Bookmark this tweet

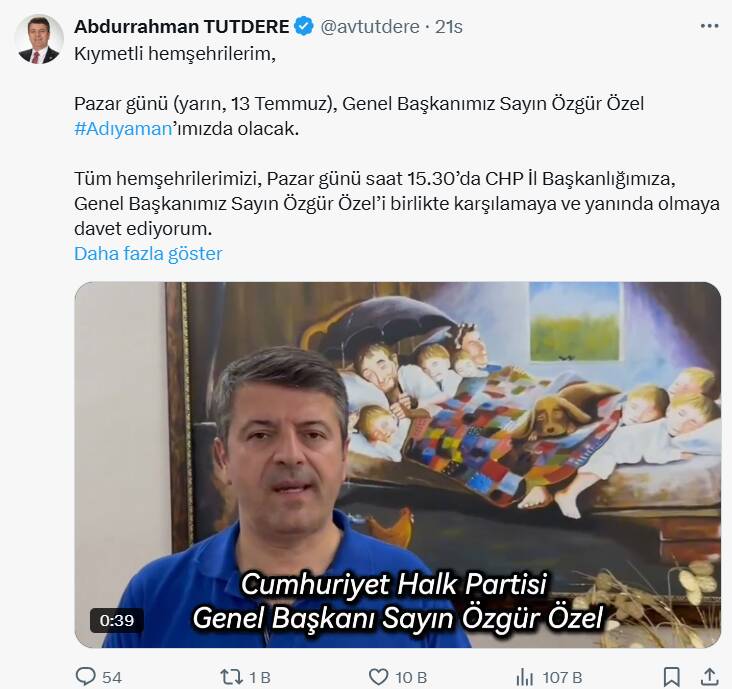tap(671, 676)
